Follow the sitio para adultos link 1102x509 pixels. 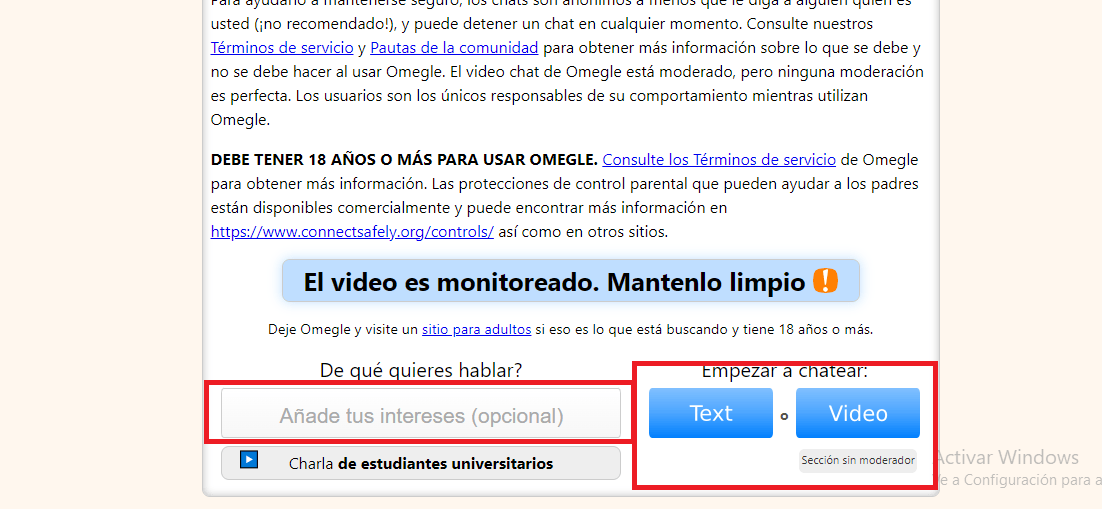coord(477,329)
